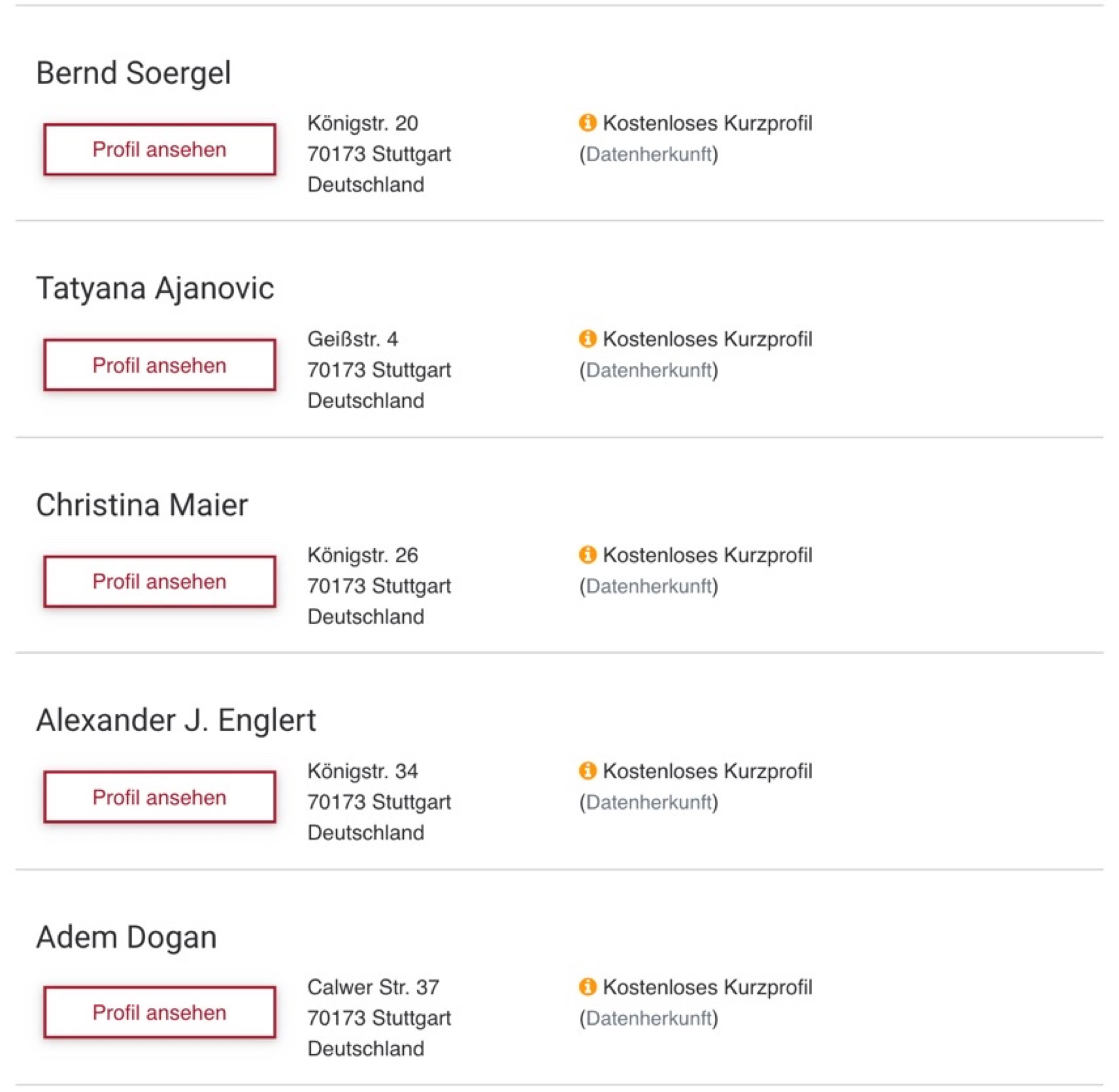Image resolution: width=1119 pixels, height=1092 pixels.
Task: Open Datenherkunft link for Alexander J. Englert
Action: [649, 802]
